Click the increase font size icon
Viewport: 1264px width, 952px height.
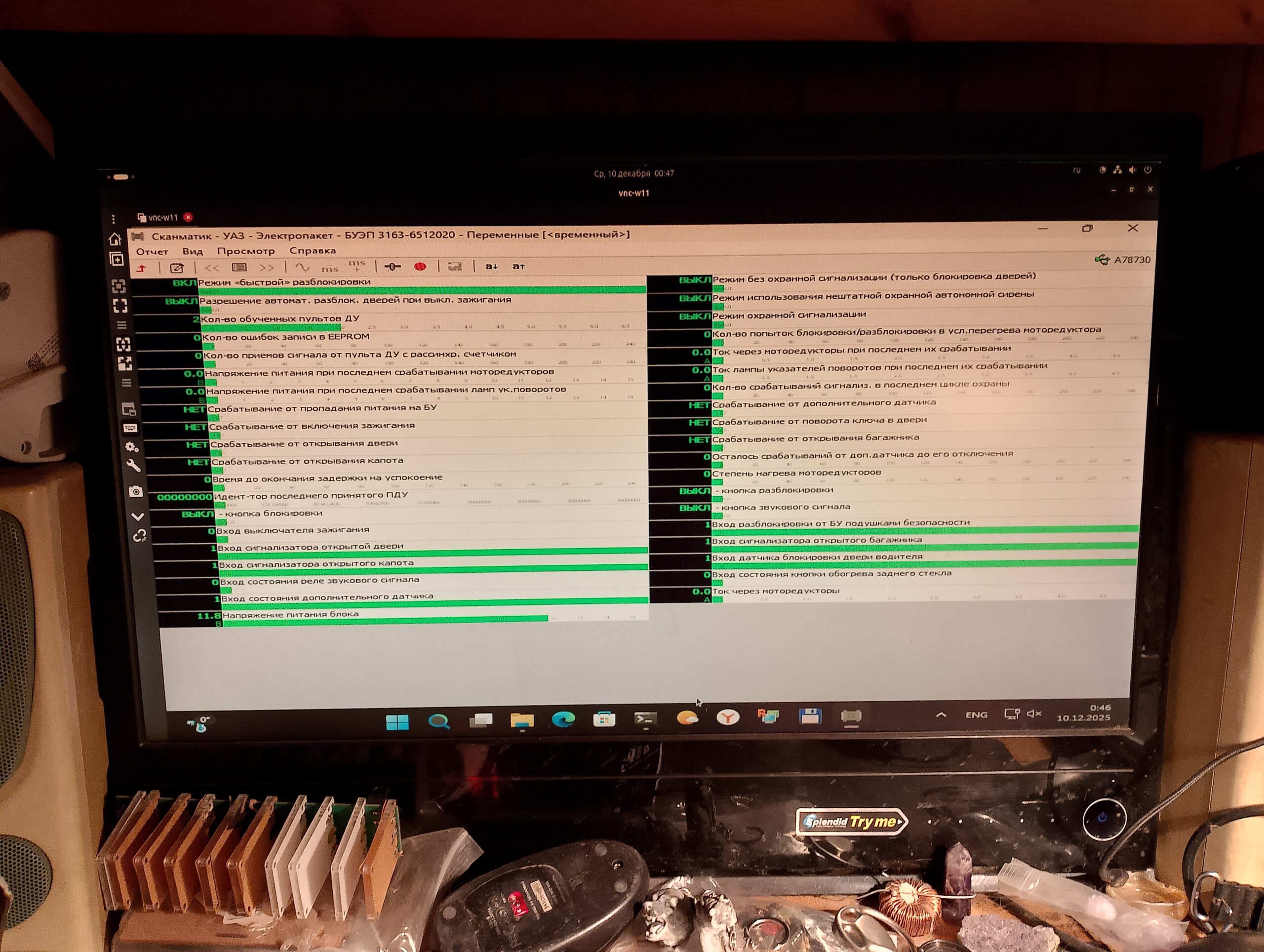(518, 266)
